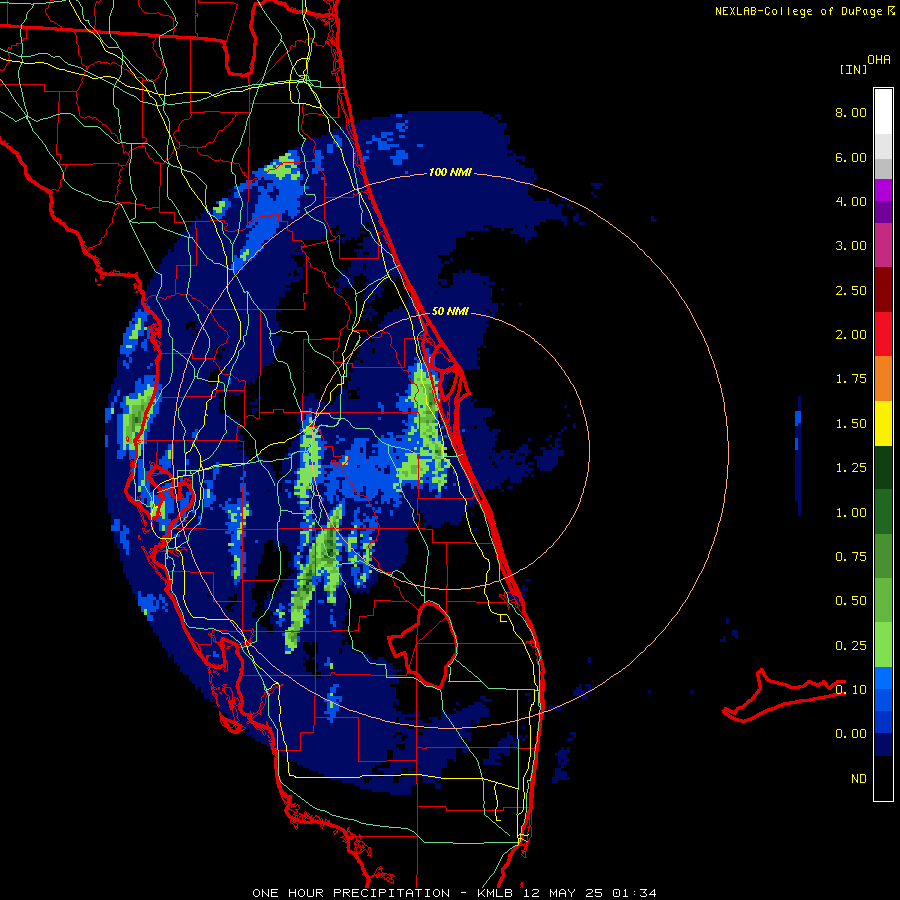This screenshot has height=900, width=900.
Task: Select the 0.50 legend value
Action: pos(851,601)
